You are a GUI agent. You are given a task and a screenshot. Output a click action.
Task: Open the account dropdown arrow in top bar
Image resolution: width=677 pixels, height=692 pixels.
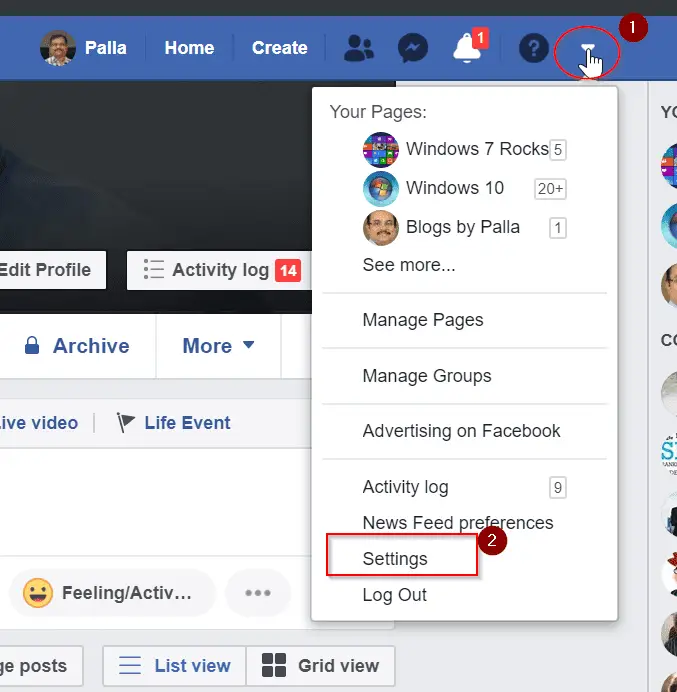pyautogui.click(x=587, y=48)
